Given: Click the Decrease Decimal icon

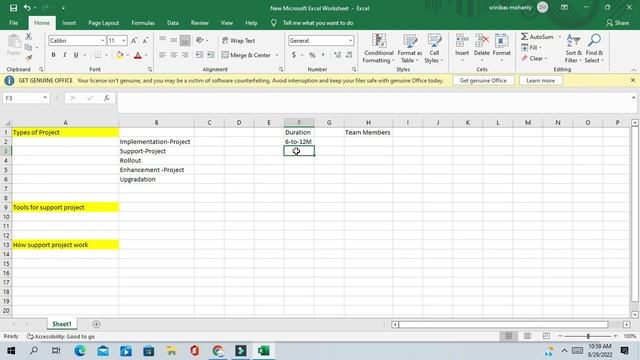Looking at the screenshot, I should [349, 55].
